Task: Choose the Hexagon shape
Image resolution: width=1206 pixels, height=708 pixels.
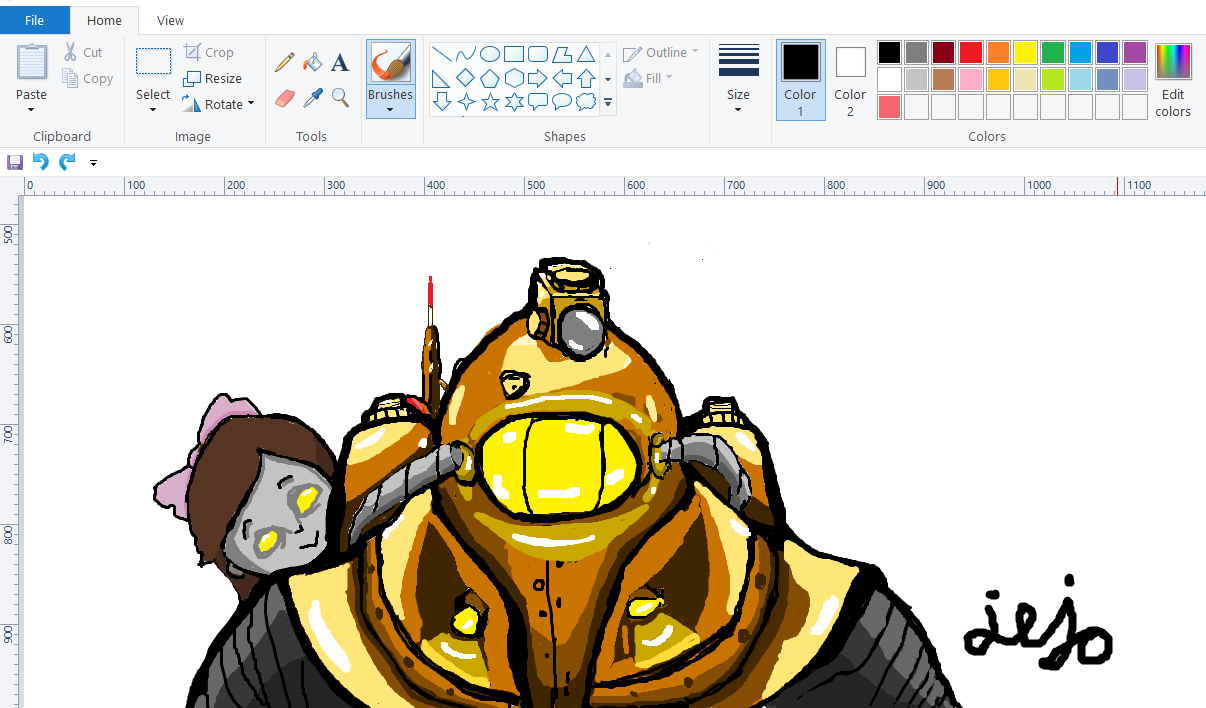Action: click(x=514, y=78)
